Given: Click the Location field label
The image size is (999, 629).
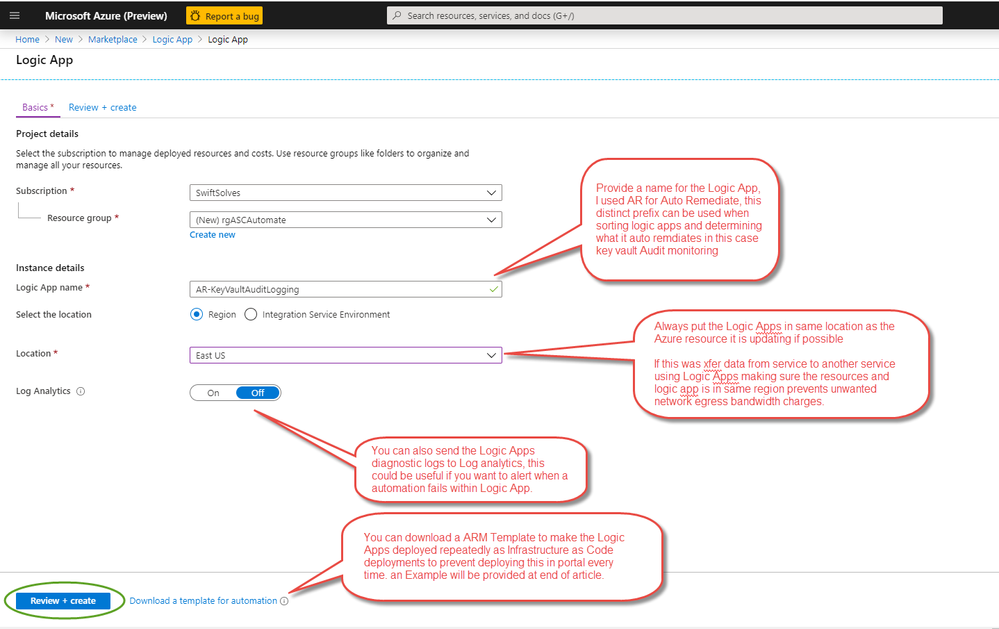Looking at the screenshot, I should point(33,353).
